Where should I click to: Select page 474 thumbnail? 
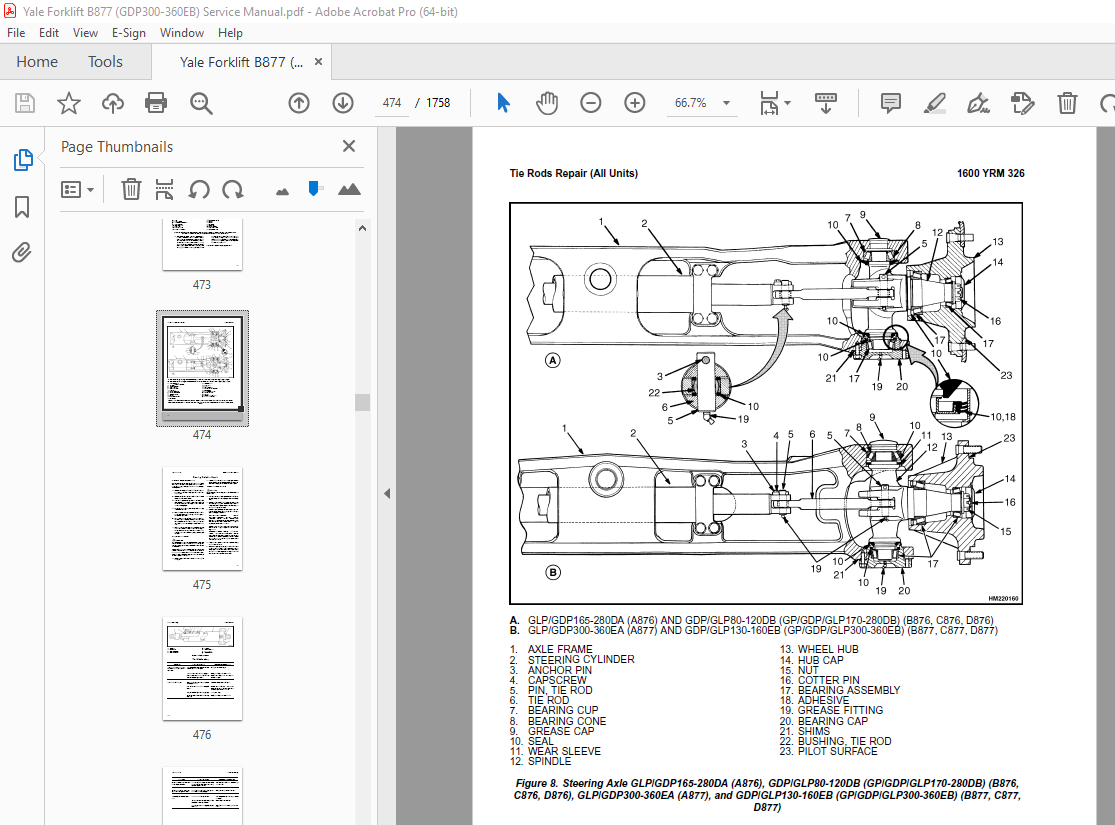tap(202, 368)
